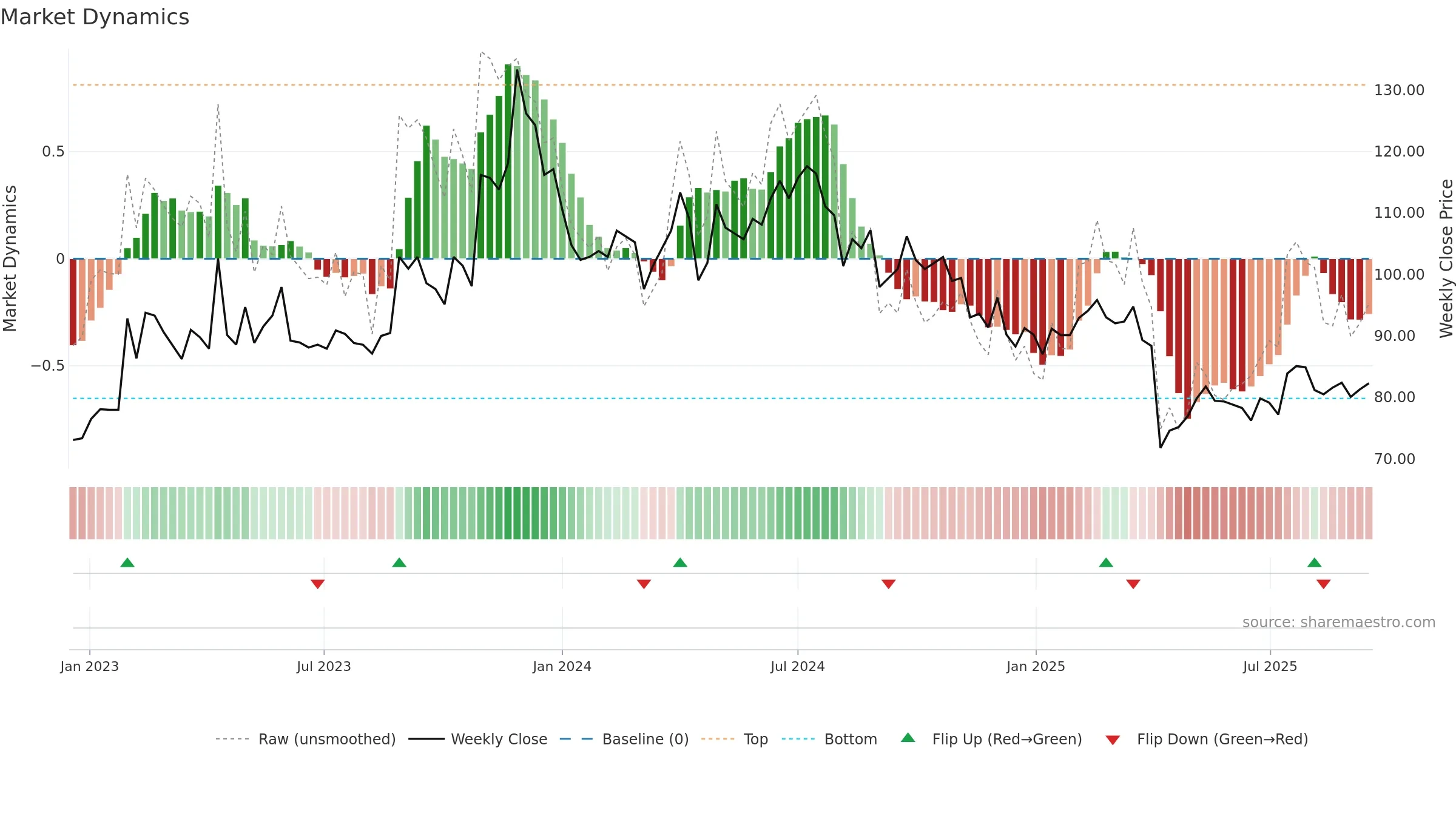Click the 0.5 Market Dynamics axis tick
The width and height of the screenshot is (1456, 819).
pyautogui.click(x=53, y=152)
